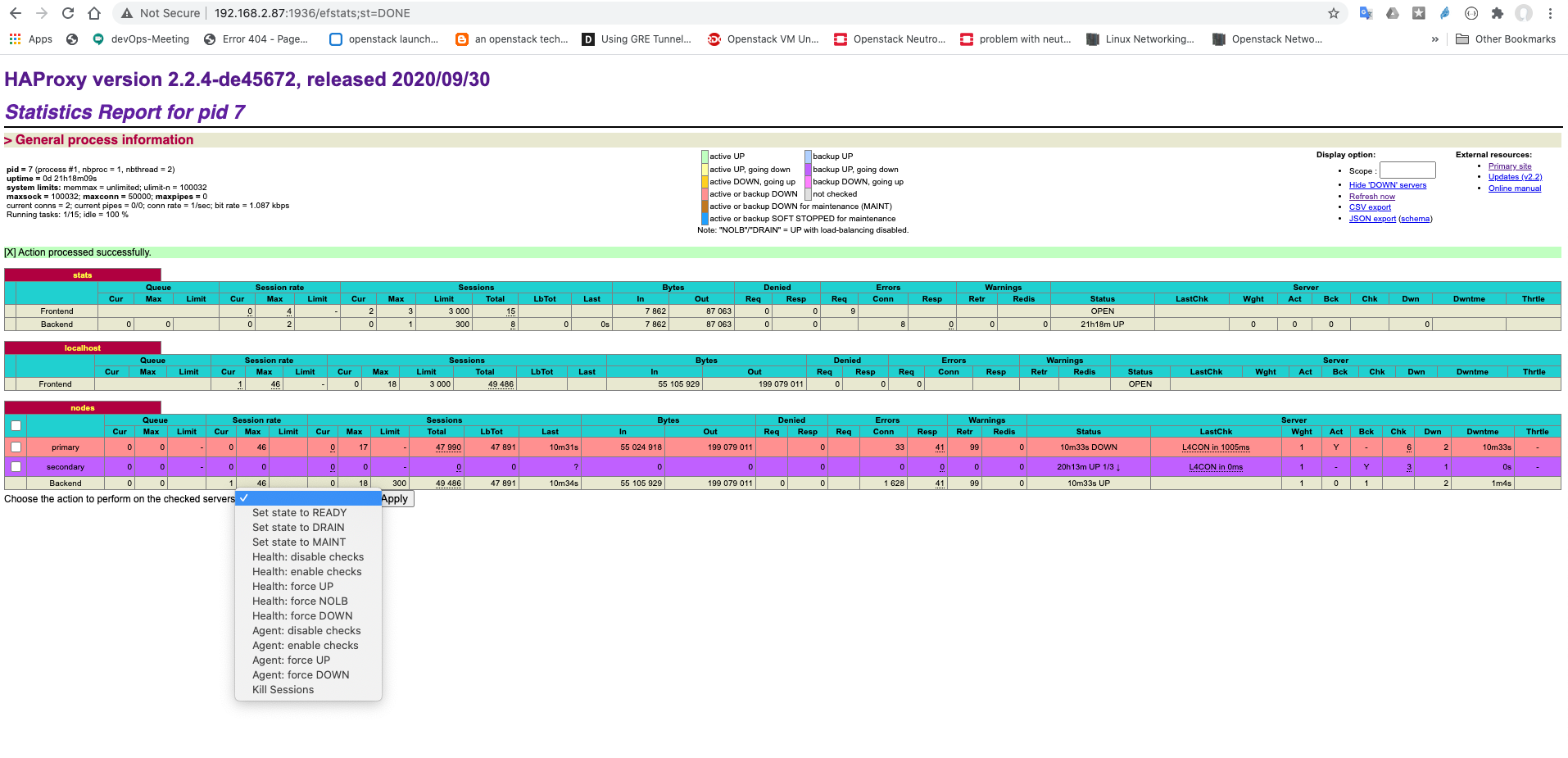Click inside the Scope input field
Viewport: 1568px width, 758px height.
tap(1407, 170)
